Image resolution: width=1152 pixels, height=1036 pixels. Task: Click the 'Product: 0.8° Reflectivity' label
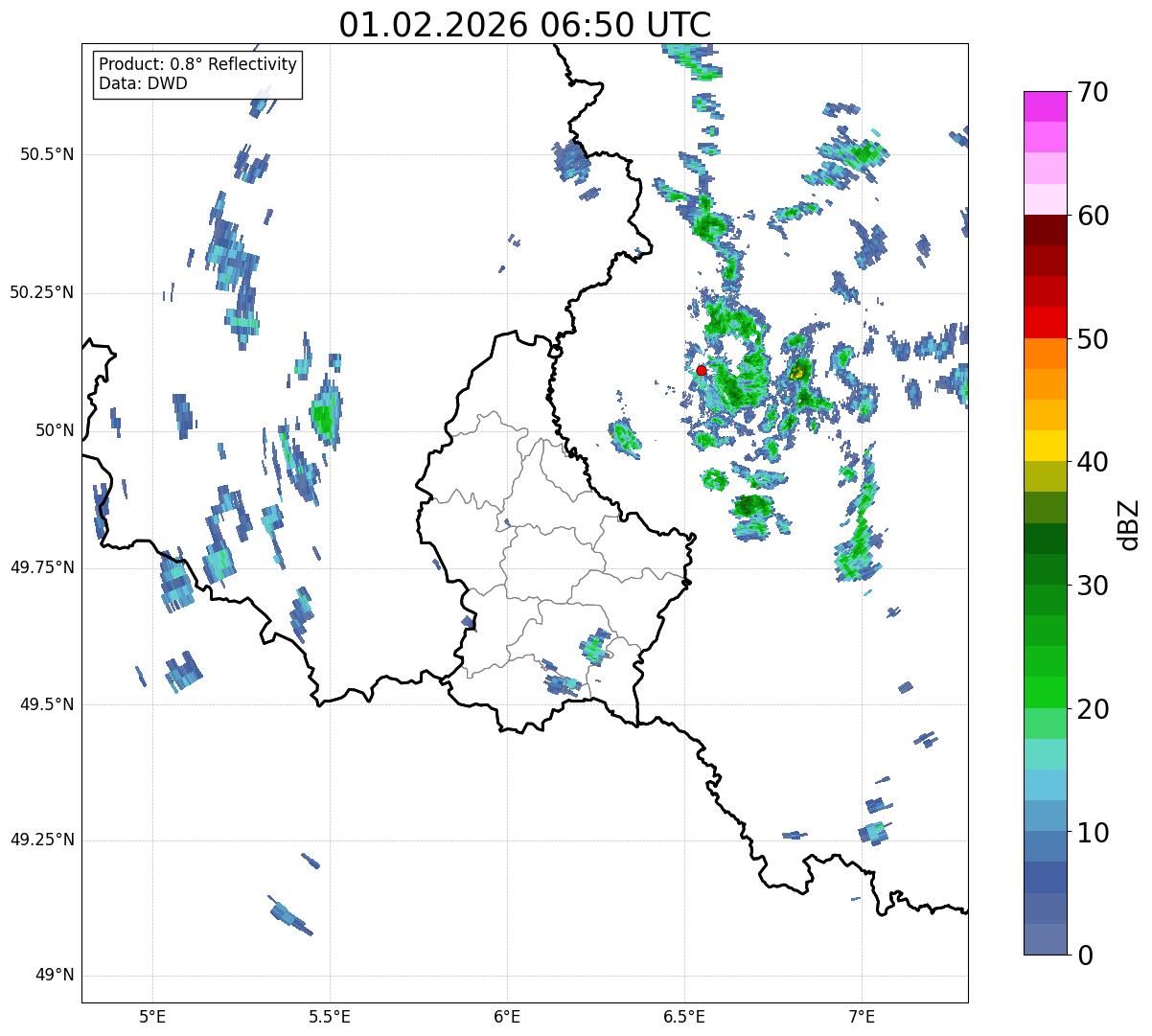pos(198,64)
